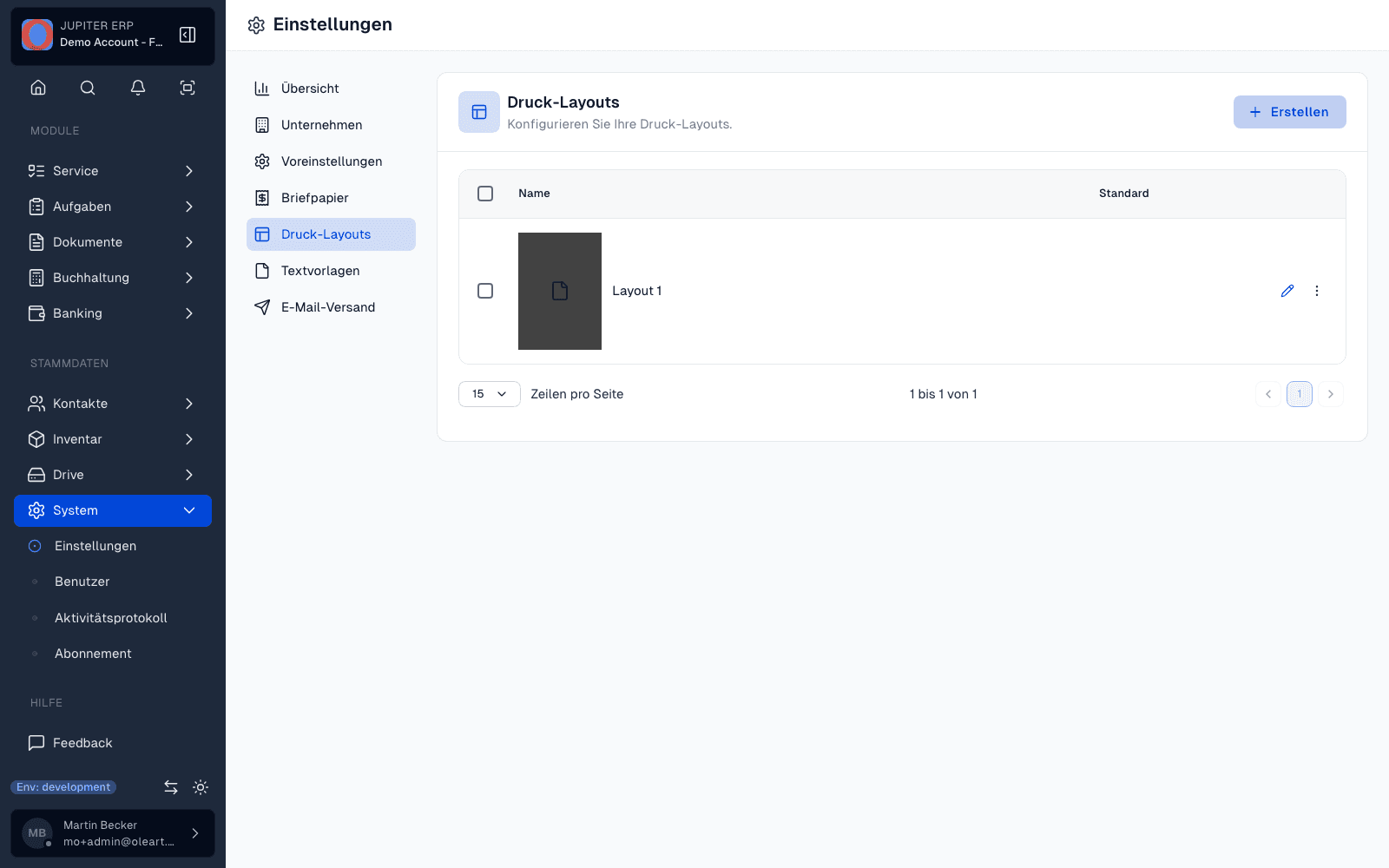Viewport: 1389px width, 868px height.
Task: Click the Layout 1 thumbnail preview
Action: [x=560, y=291]
